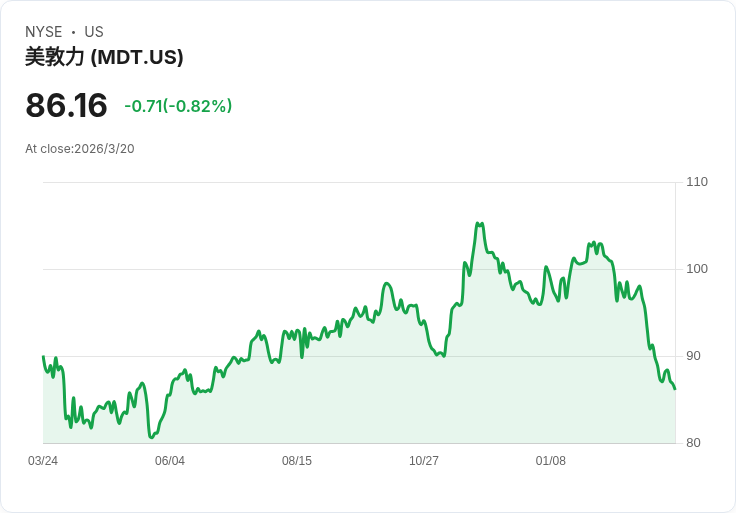Viewport: 736px width, 513px height.
Task: Click the 03/24 date on x-axis
Action: 43,461
